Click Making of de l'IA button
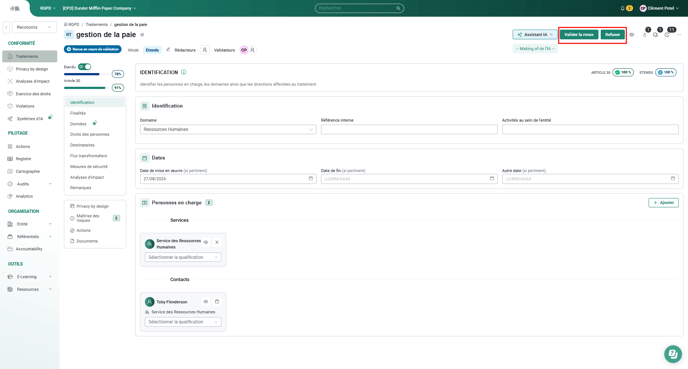Image resolution: width=688 pixels, height=369 pixels. tap(535, 49)
